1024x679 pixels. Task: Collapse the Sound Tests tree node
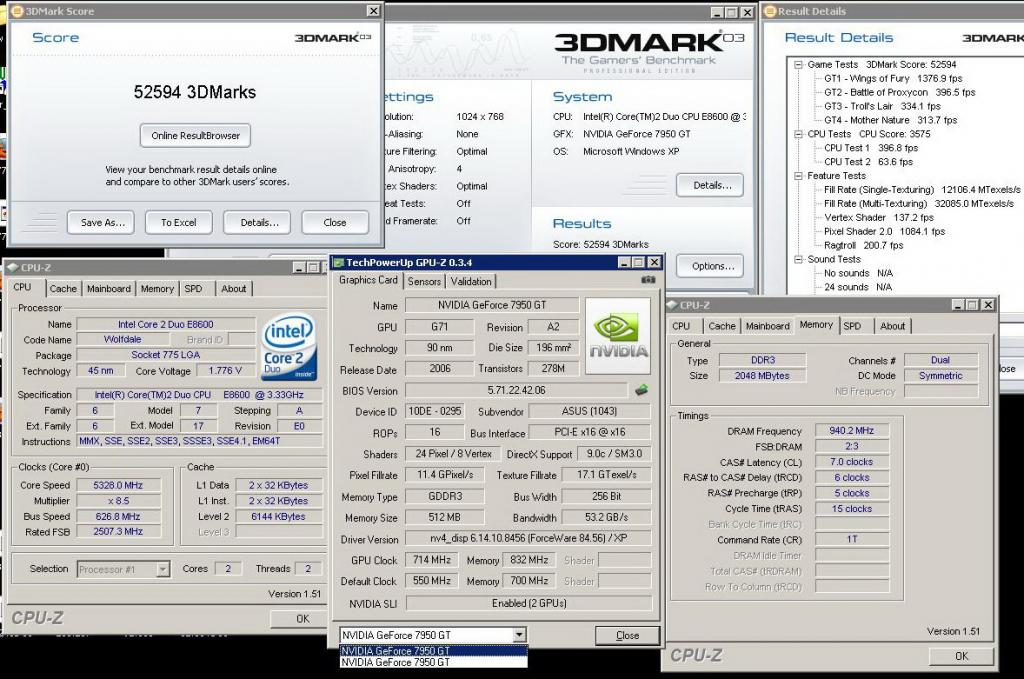pyautogui.click(x=798, y=259)
